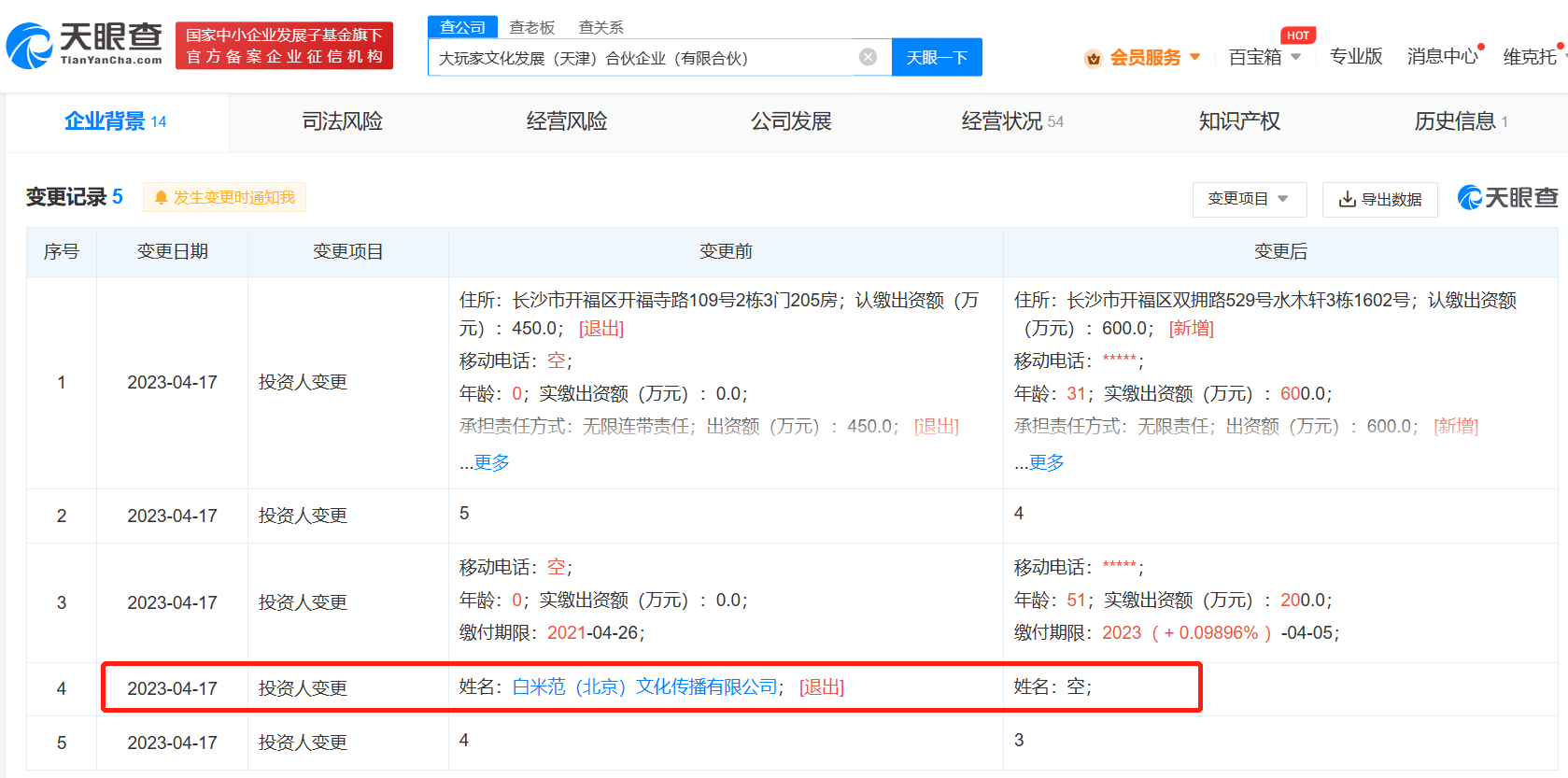1568x778 pixels.
Task: Click the 年龄：51 text in row 3
Action: click(1050, 601)
